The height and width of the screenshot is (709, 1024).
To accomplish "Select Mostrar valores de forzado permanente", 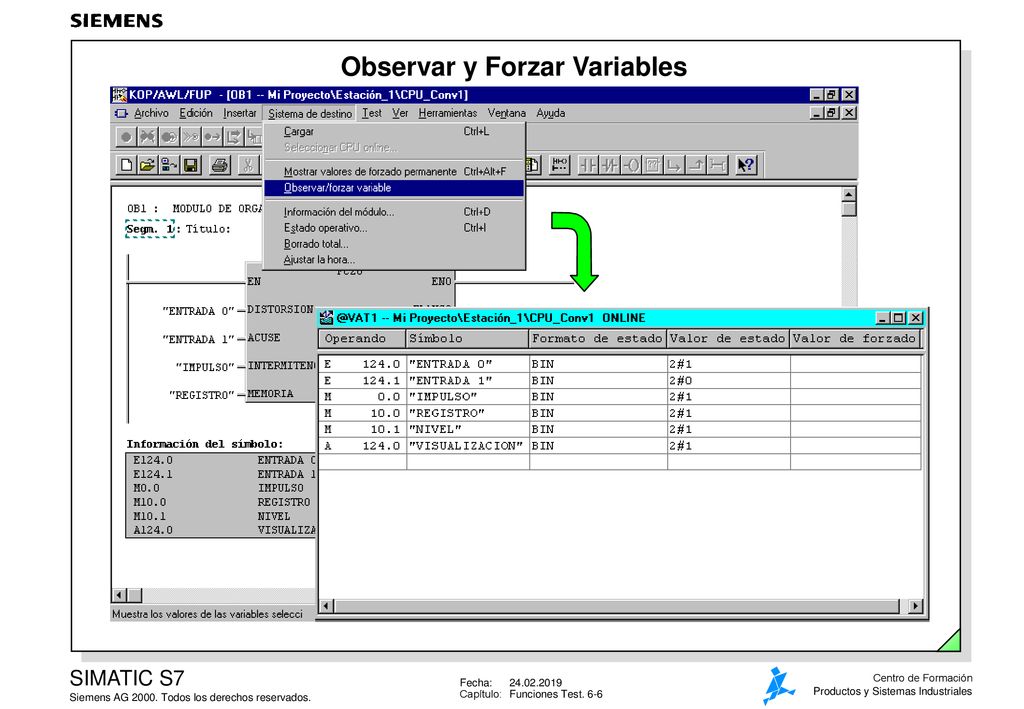I will [394, 172].
